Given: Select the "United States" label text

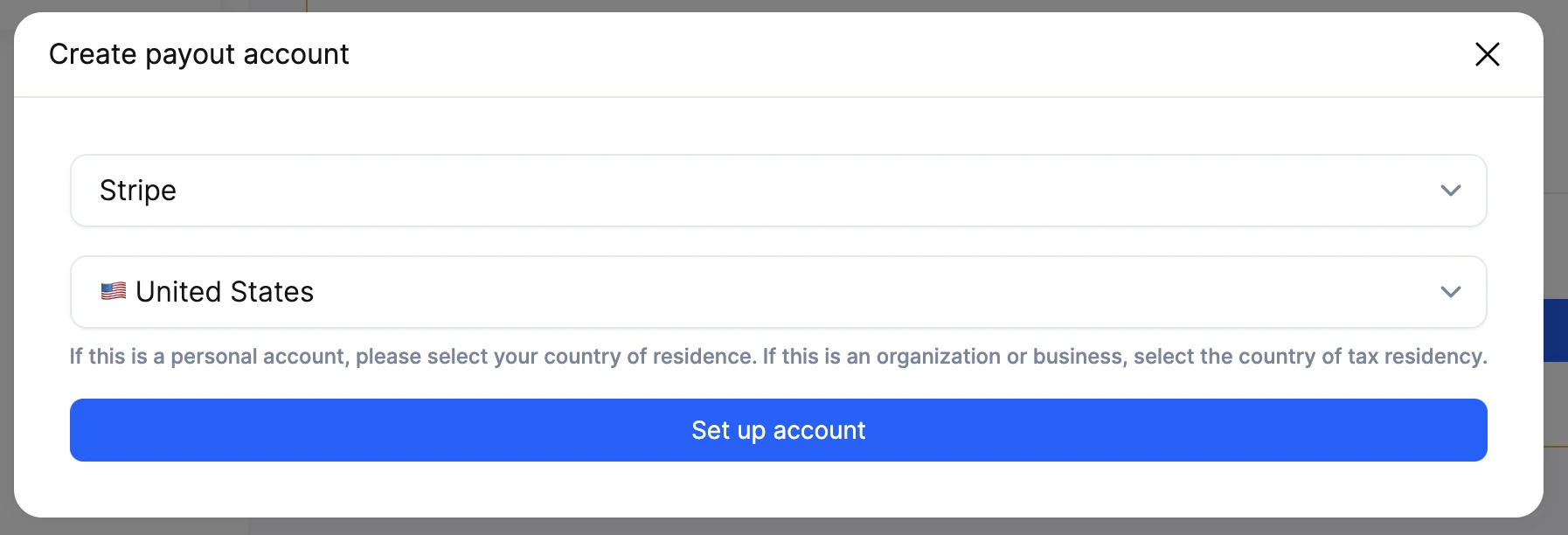Looking at the screenshot, I should pyautogui.click(x=225, y=292).
